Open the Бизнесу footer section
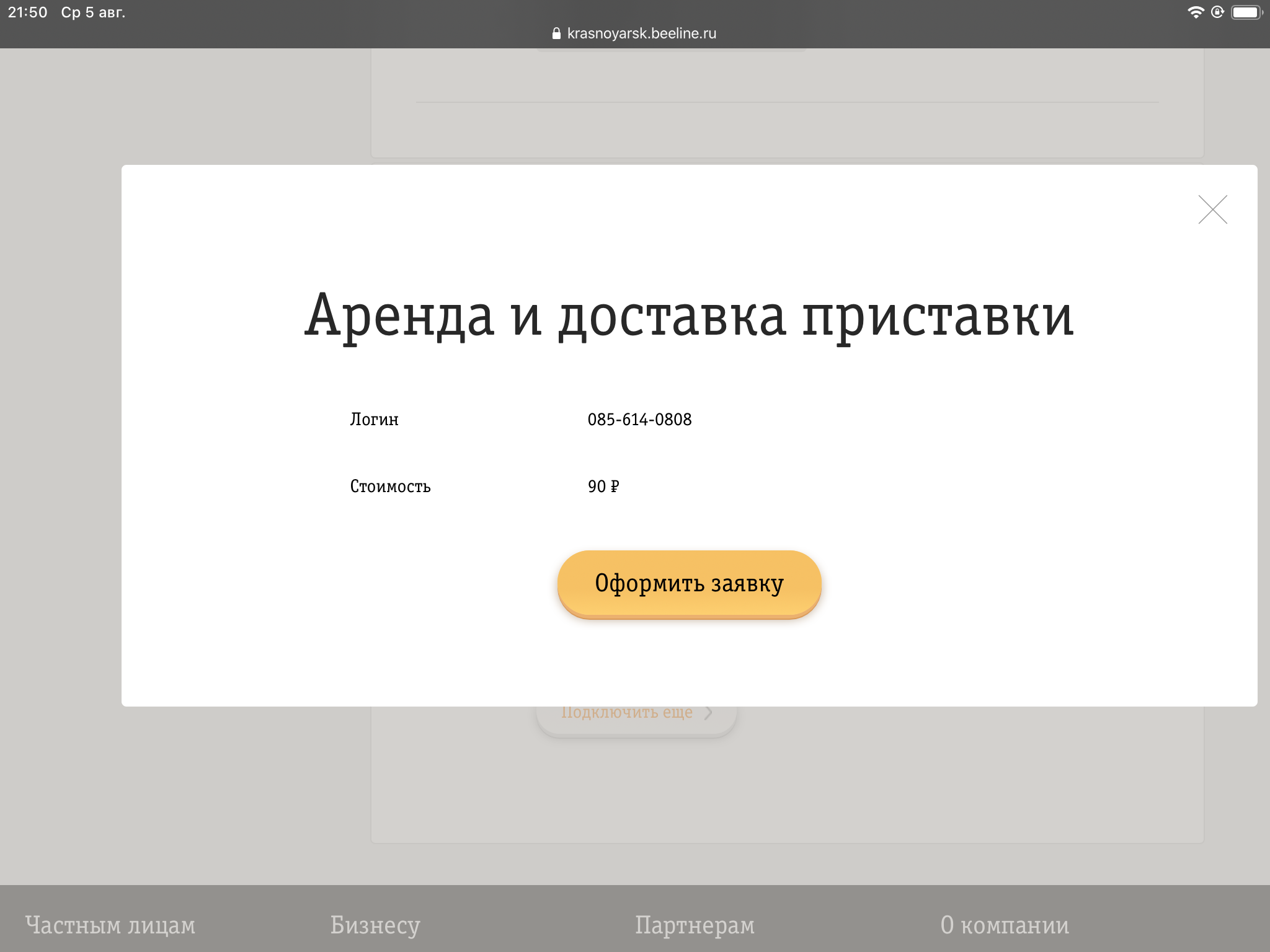 coord(375,925)
